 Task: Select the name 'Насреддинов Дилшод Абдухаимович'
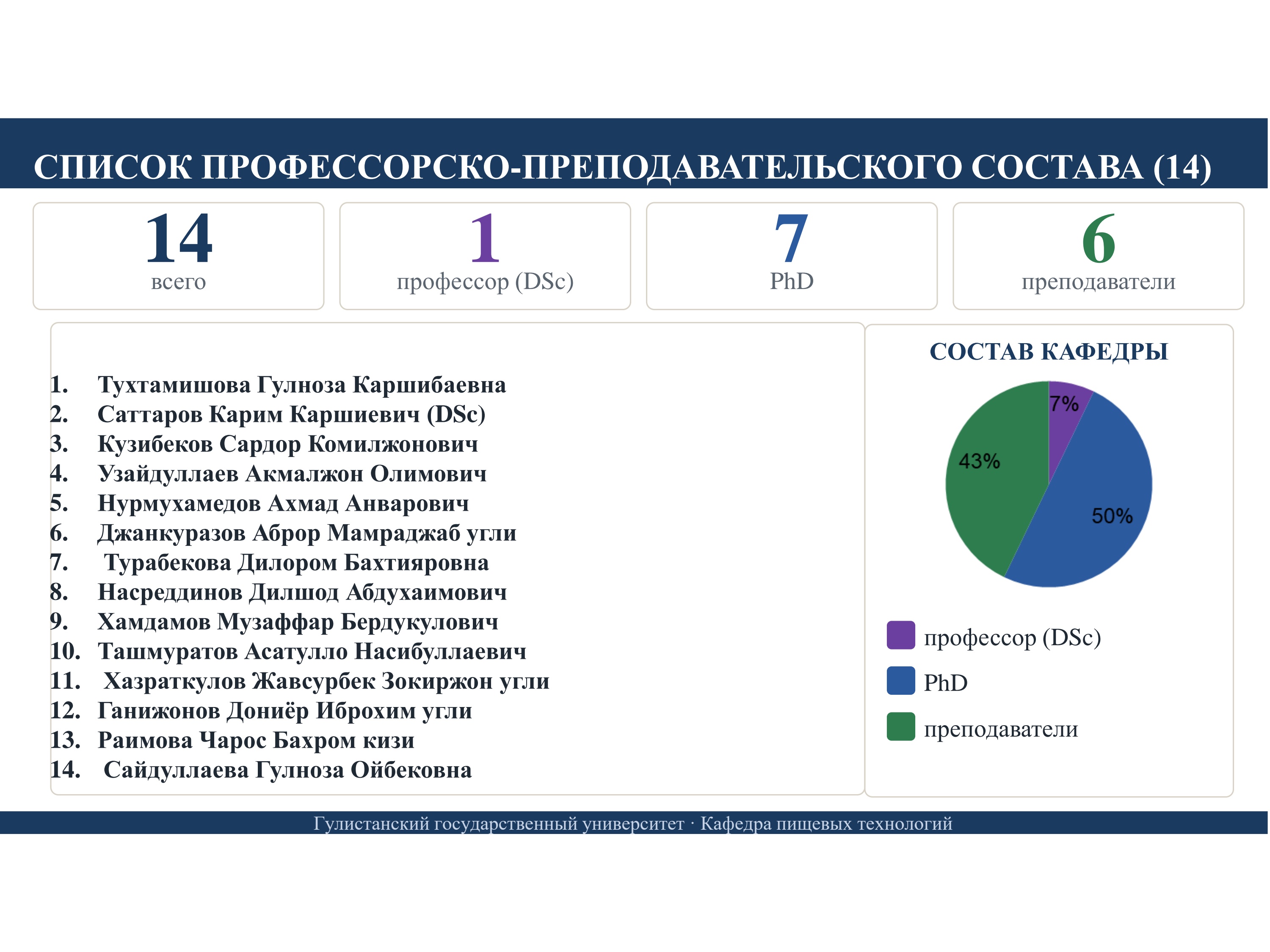(302, 592)
